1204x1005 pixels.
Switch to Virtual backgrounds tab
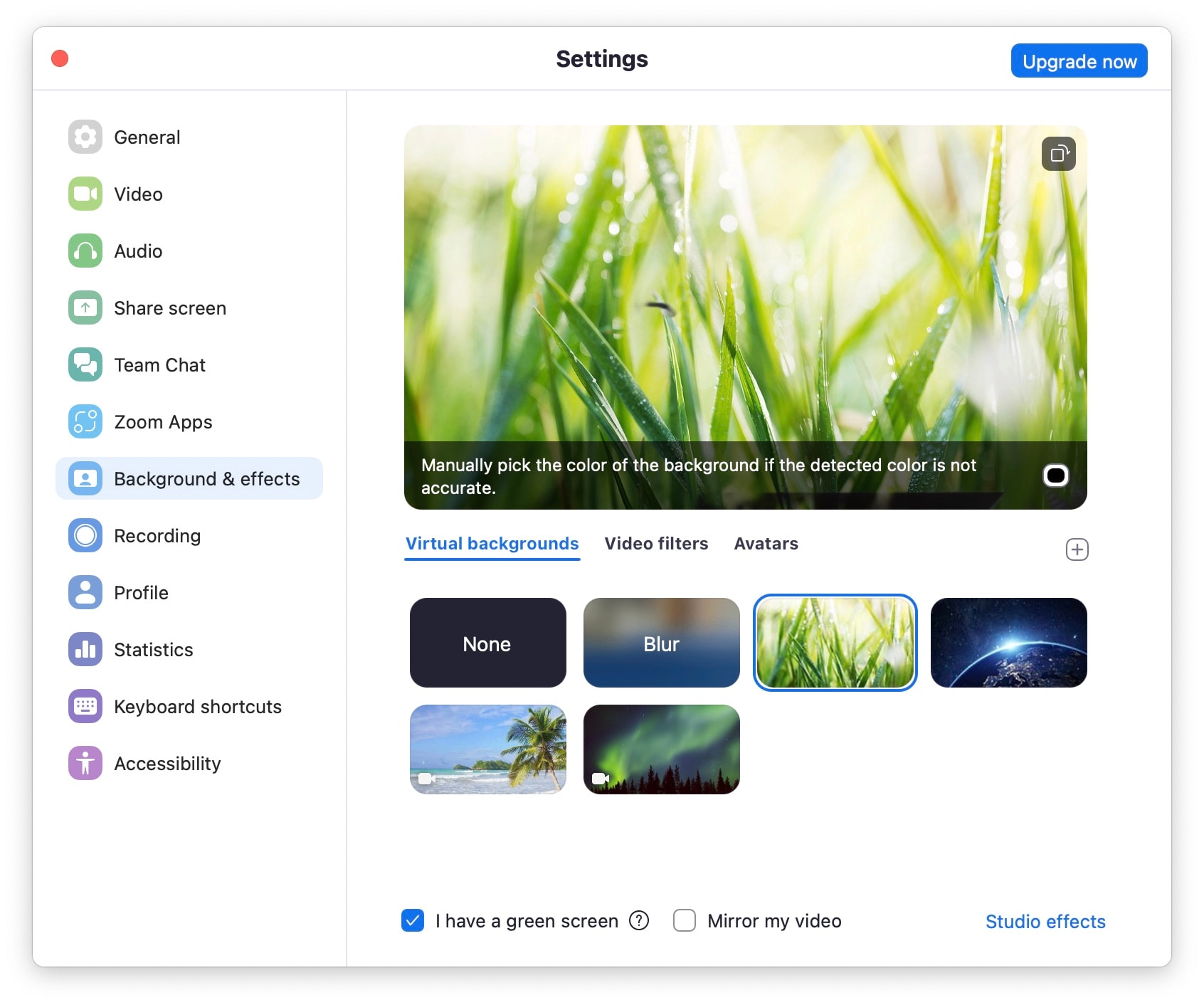(x=492, y=544)
